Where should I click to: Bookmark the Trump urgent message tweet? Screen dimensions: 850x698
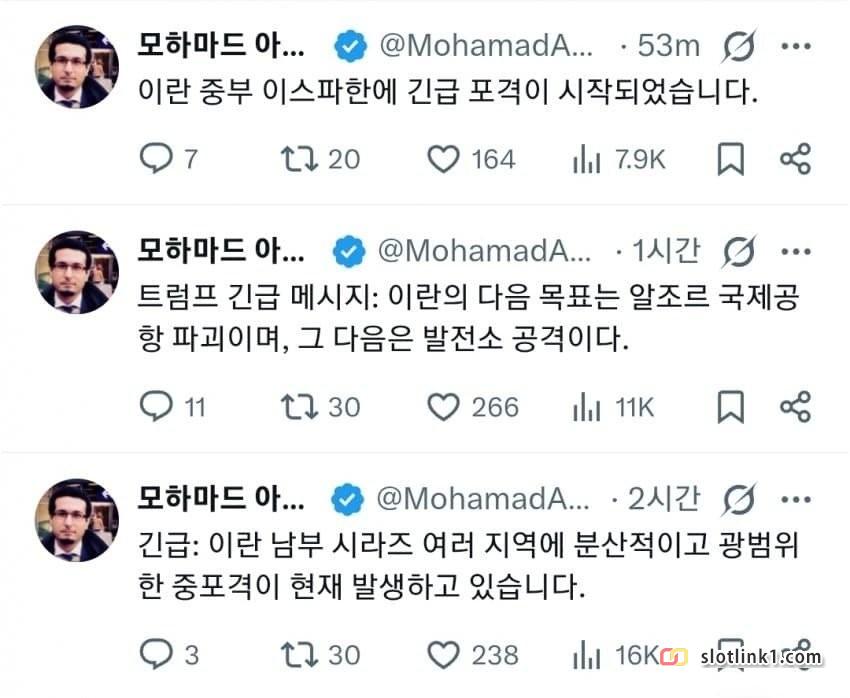(731, 406)
